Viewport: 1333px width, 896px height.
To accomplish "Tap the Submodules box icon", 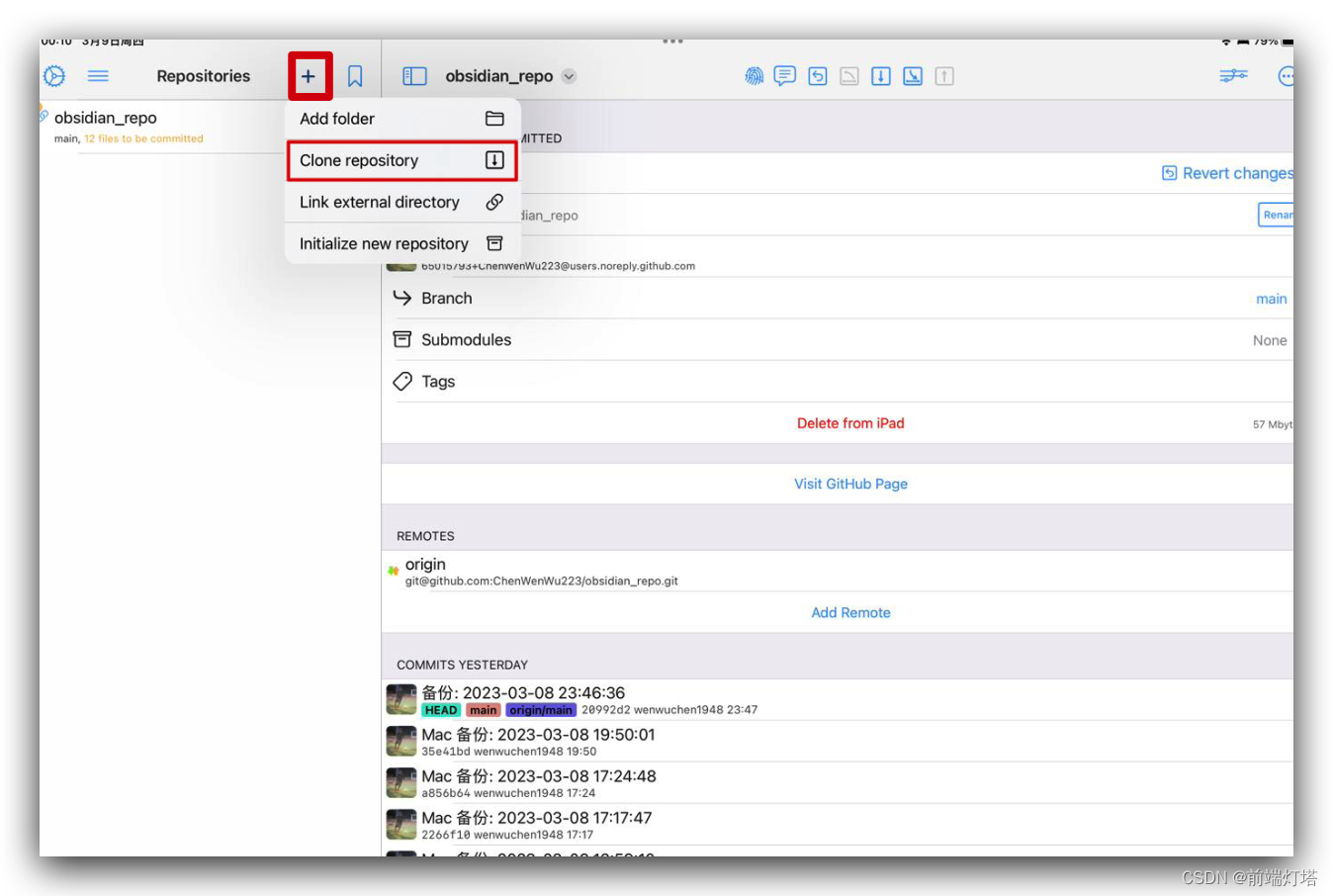I will click(401, 339).
